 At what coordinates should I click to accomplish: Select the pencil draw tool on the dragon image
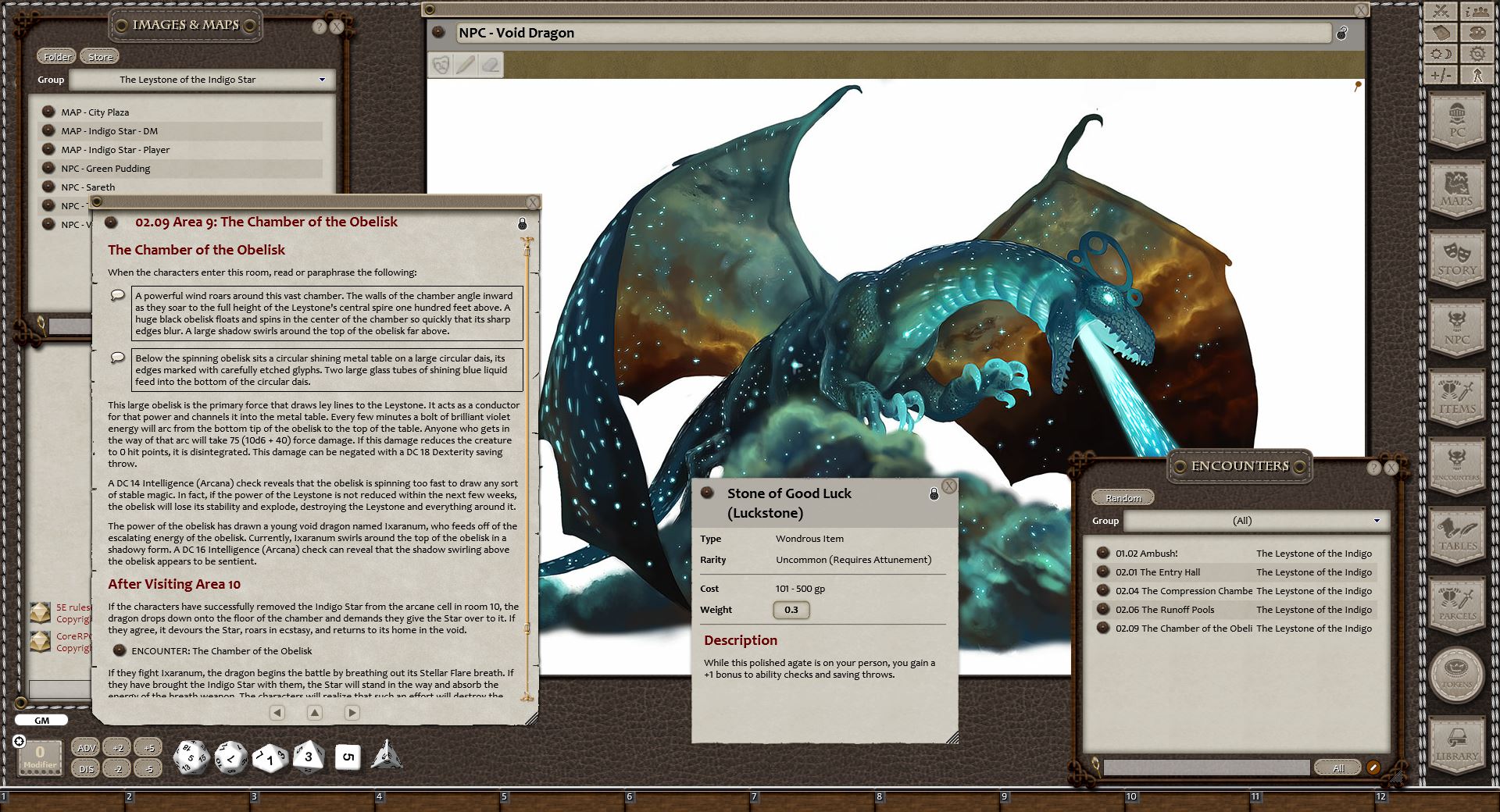[x=466, y=66]
